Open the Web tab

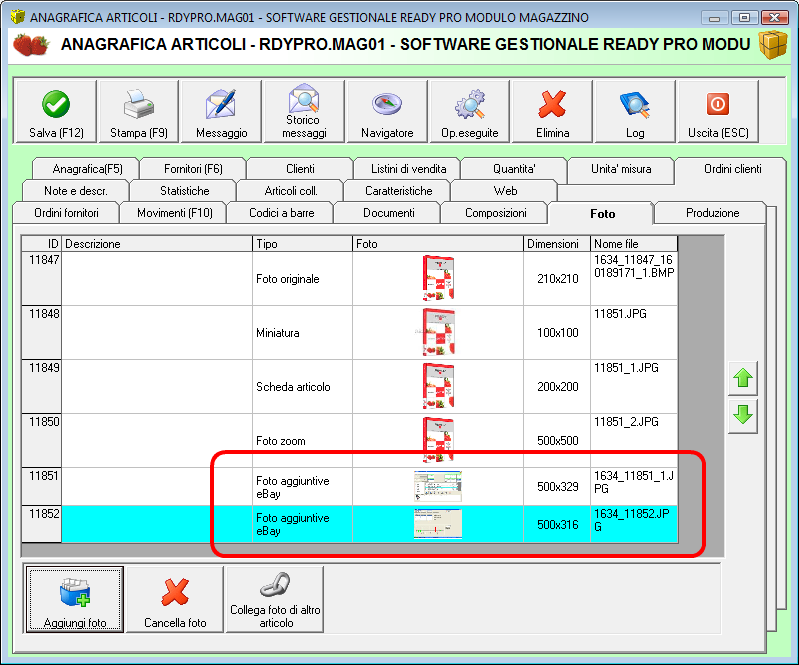pyautogui.click(x=505, y=191)
